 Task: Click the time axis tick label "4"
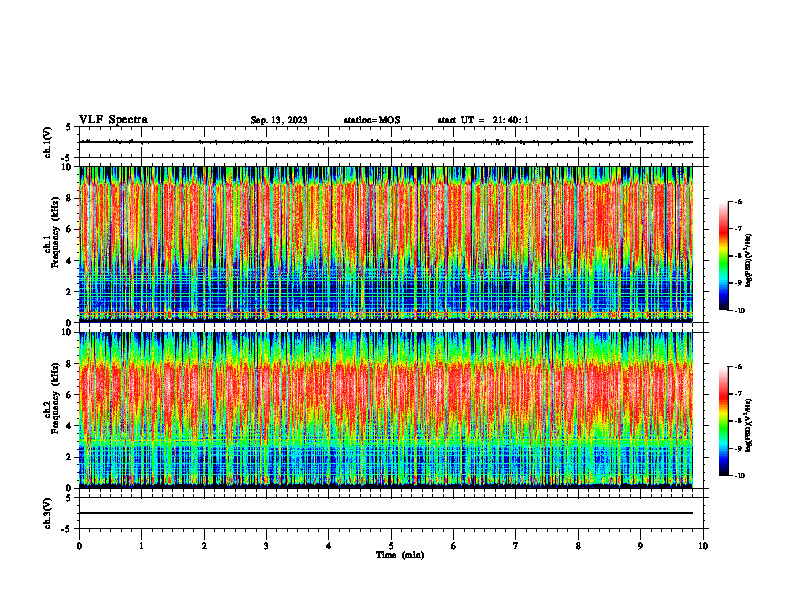tap(329, 546)
